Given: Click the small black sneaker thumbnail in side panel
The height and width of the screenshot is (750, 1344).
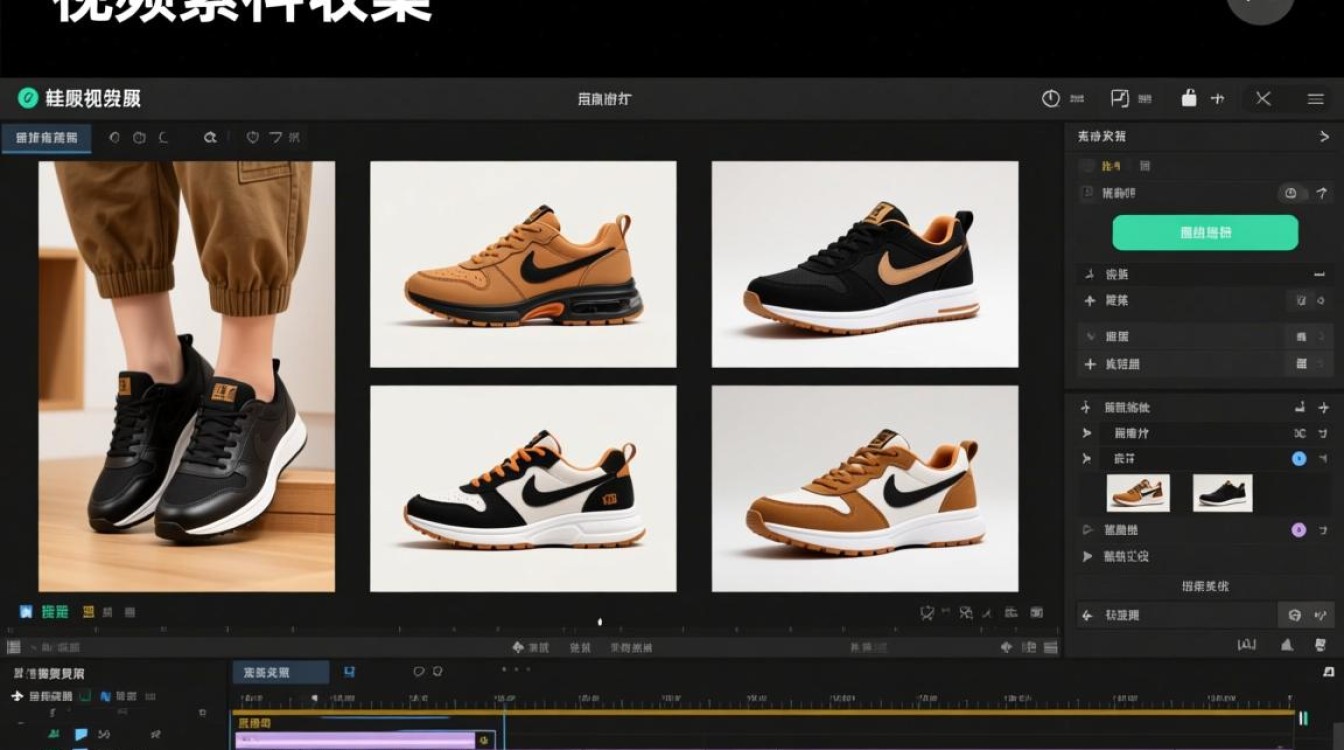Looking at the screenshot, I should coord(1222,493).
